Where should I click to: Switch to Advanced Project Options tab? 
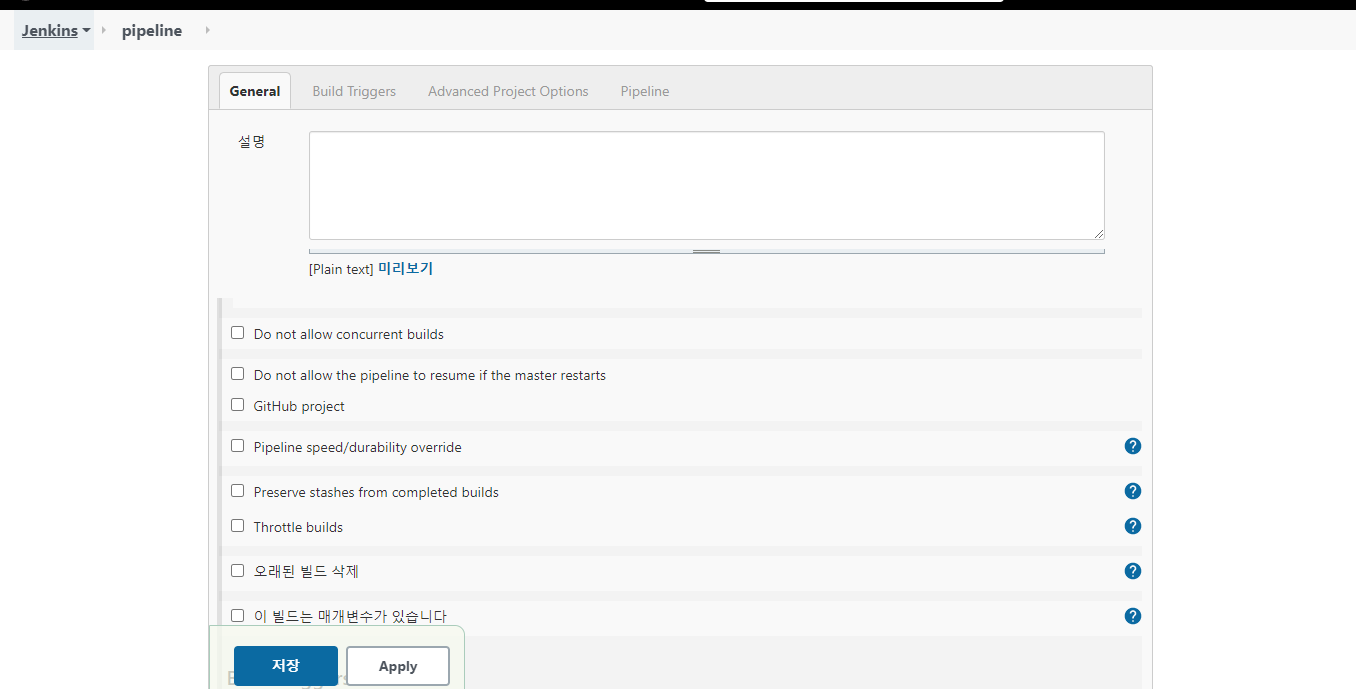tap(508, 91)
